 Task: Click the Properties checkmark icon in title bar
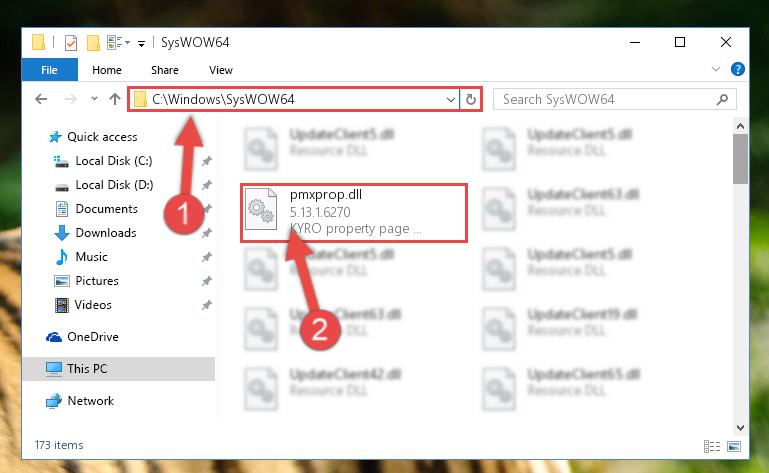(71, 43)
